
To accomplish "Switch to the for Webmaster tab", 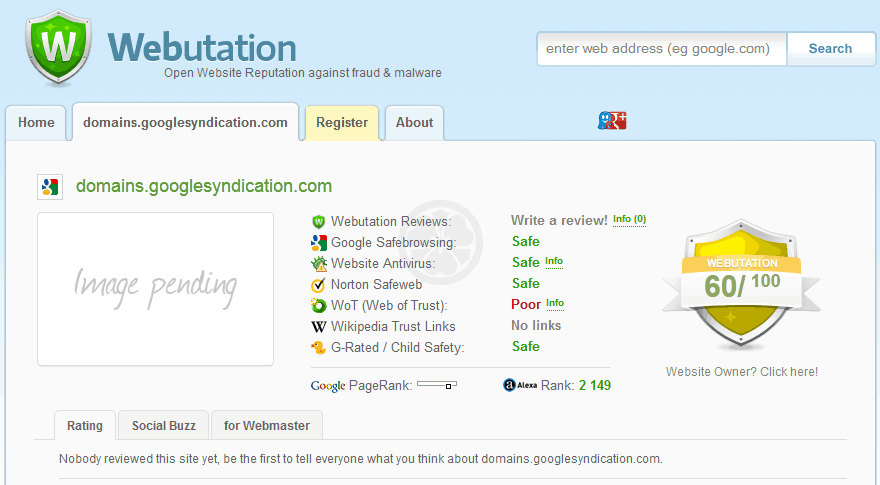I will [x=267, y=425].
